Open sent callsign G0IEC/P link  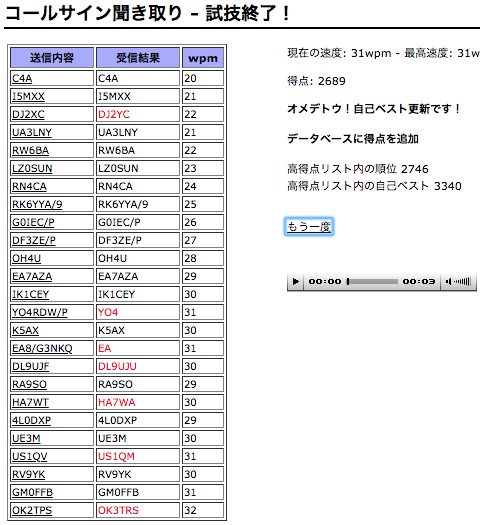tap(33, 222)
